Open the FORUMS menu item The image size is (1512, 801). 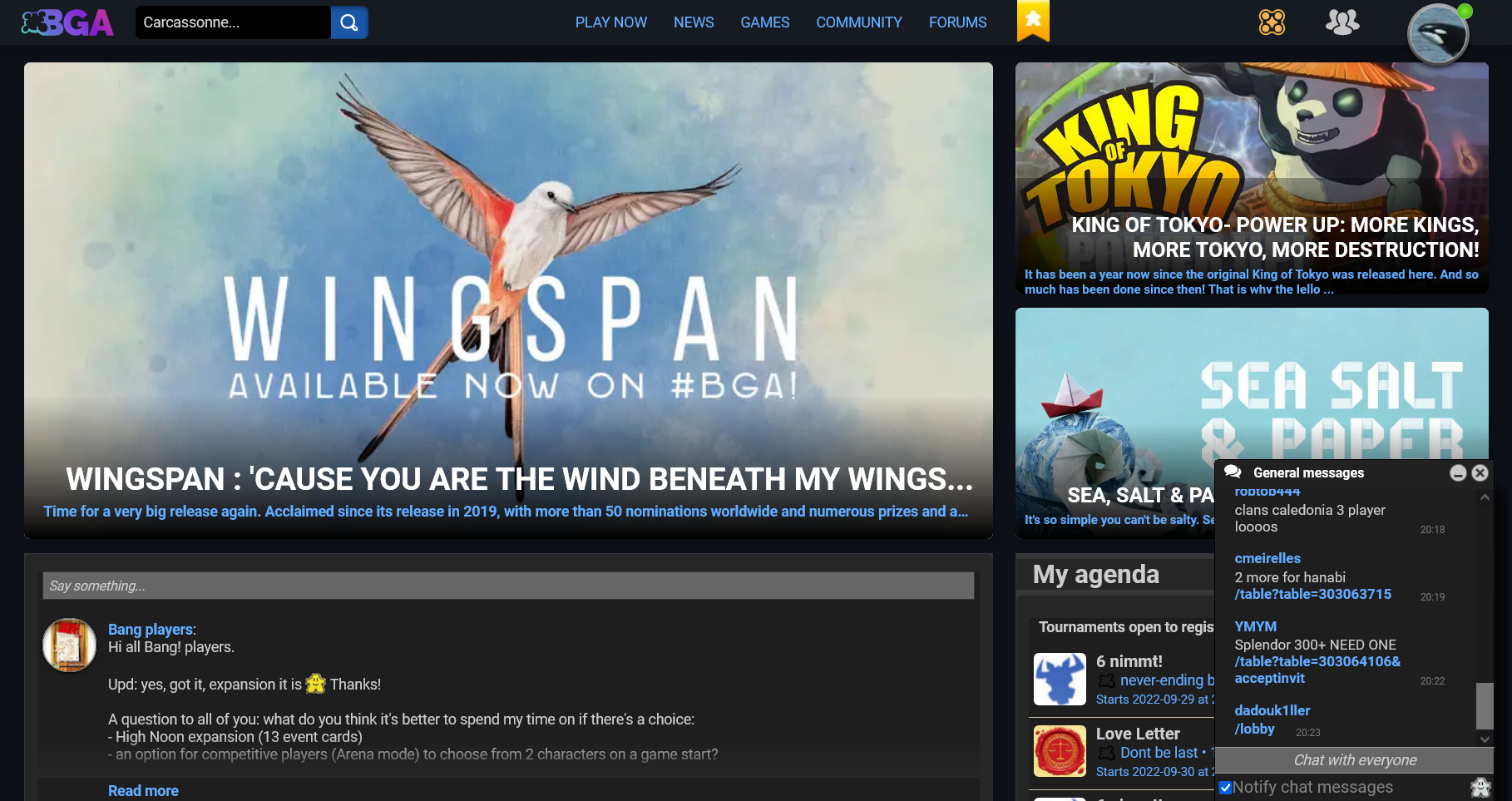click(x=958, y=22)
